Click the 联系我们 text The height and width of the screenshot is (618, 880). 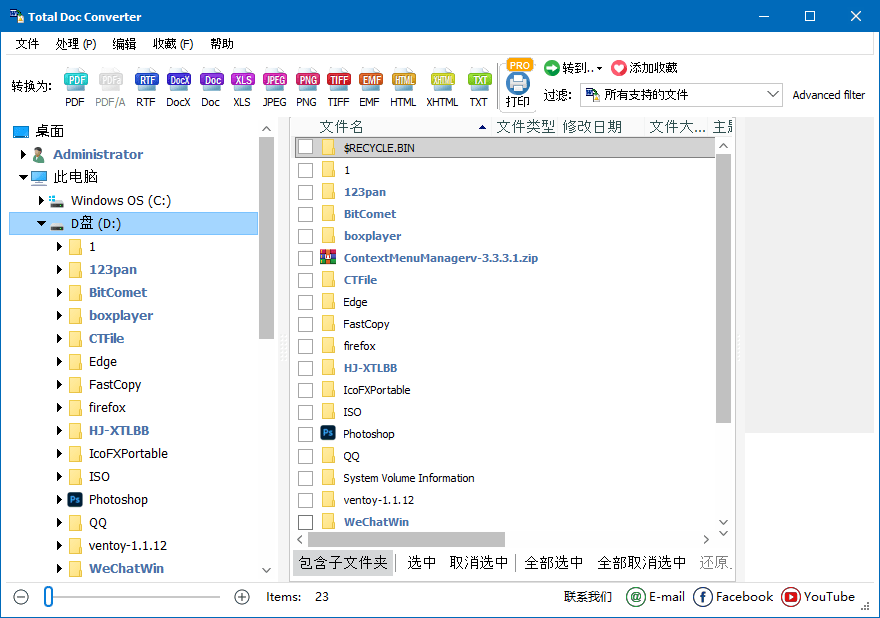click(x=588, y=597)
